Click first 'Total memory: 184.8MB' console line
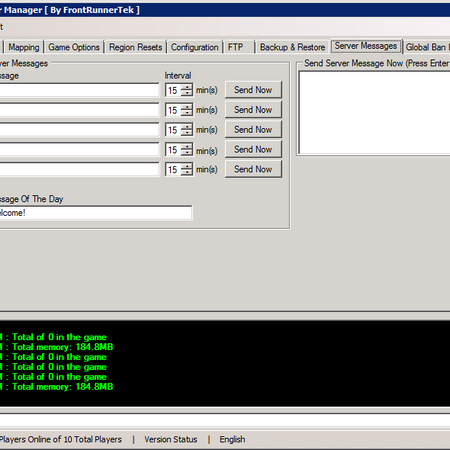The image size is (450, 450). tap(63, 347)
